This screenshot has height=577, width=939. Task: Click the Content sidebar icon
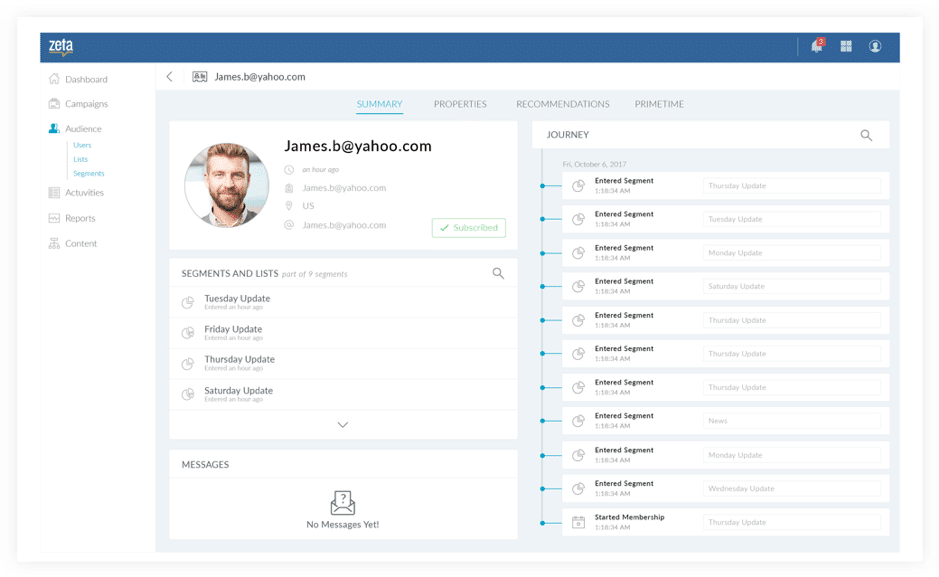pyautogui.click(x=54, y=244)
